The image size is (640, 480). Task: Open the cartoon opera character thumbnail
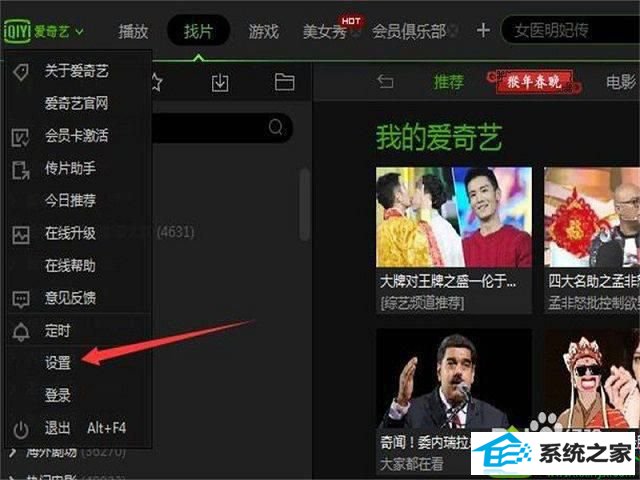pos(592,378)
